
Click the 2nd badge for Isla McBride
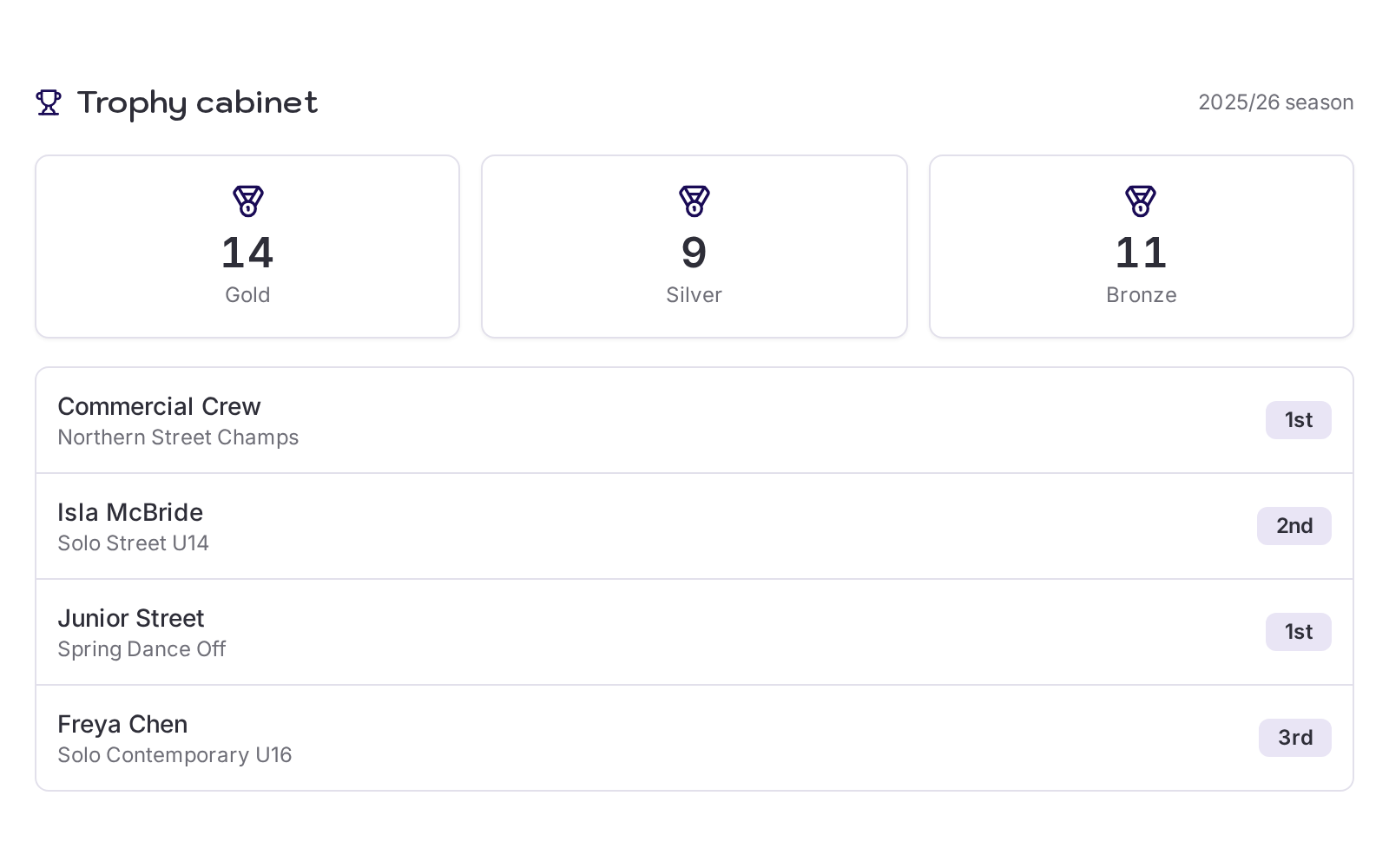click(1294, 526)
